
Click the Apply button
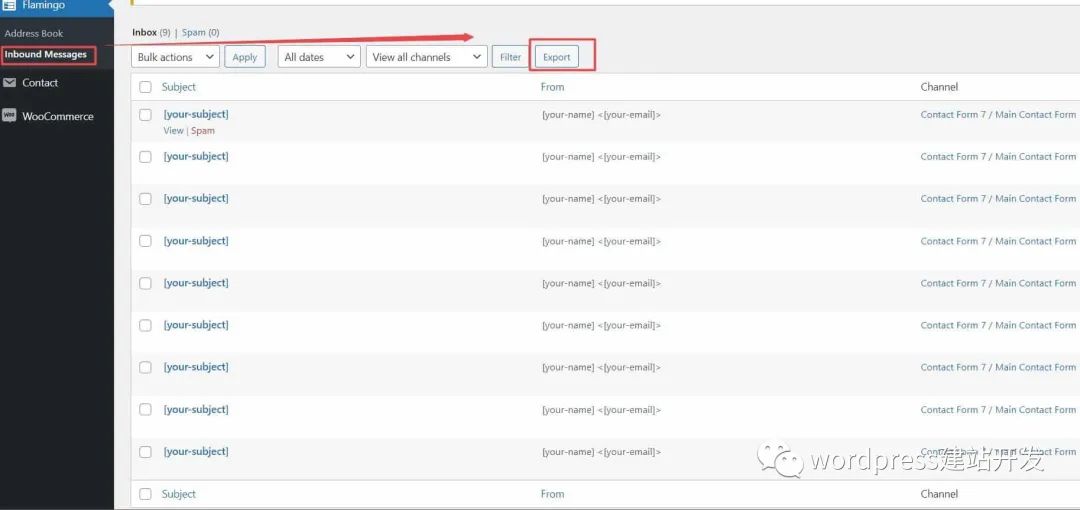245,57
